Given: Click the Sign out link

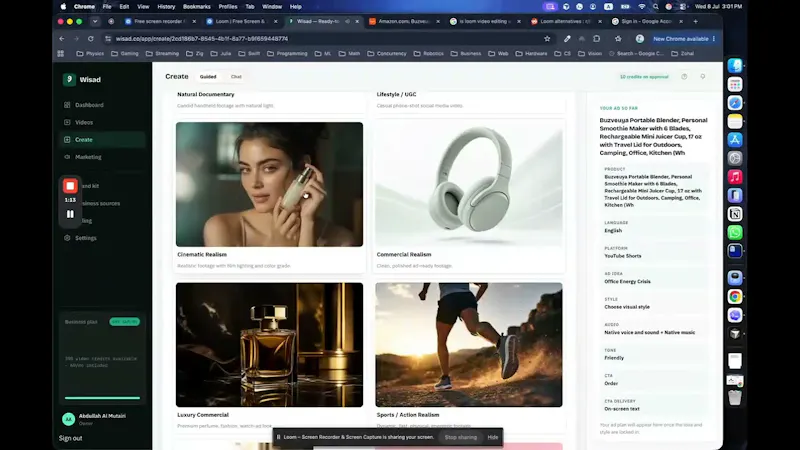Looking at the screenshot, I should pyautogui.click(x=70, y=438).
